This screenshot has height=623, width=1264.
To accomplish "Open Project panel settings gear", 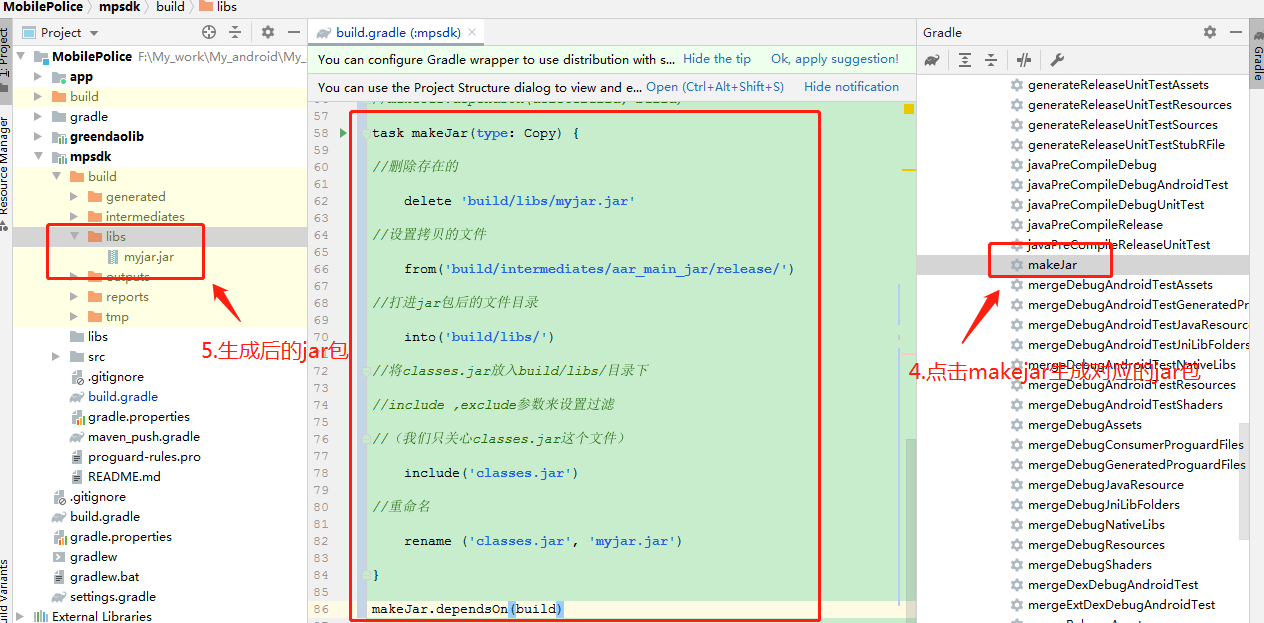I will tap(267, 32).
